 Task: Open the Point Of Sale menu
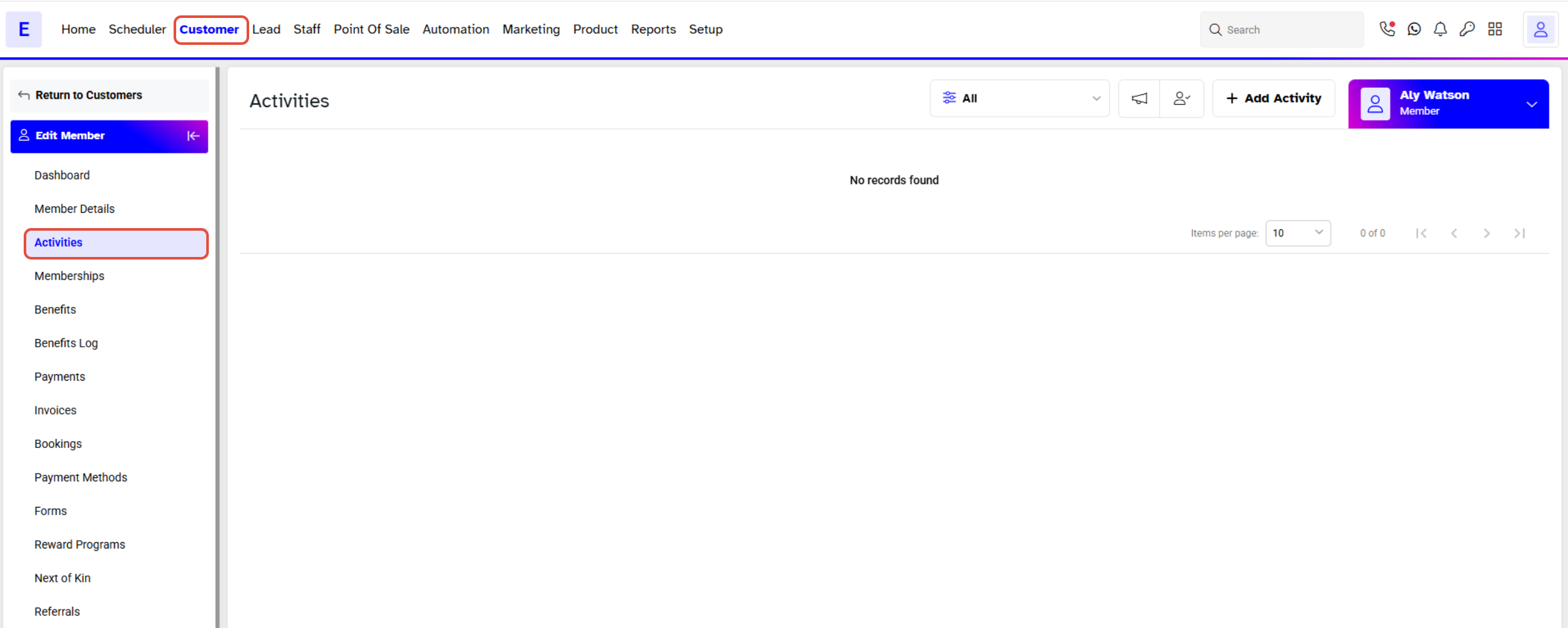372,29
